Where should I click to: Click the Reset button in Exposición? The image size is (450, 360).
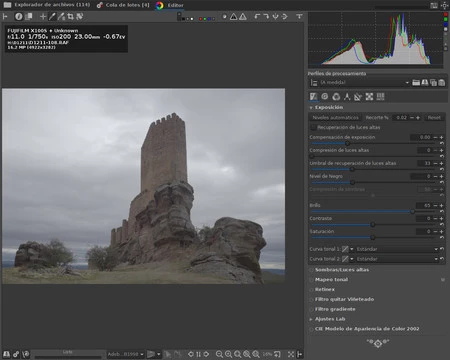click(x=434, y=118)
